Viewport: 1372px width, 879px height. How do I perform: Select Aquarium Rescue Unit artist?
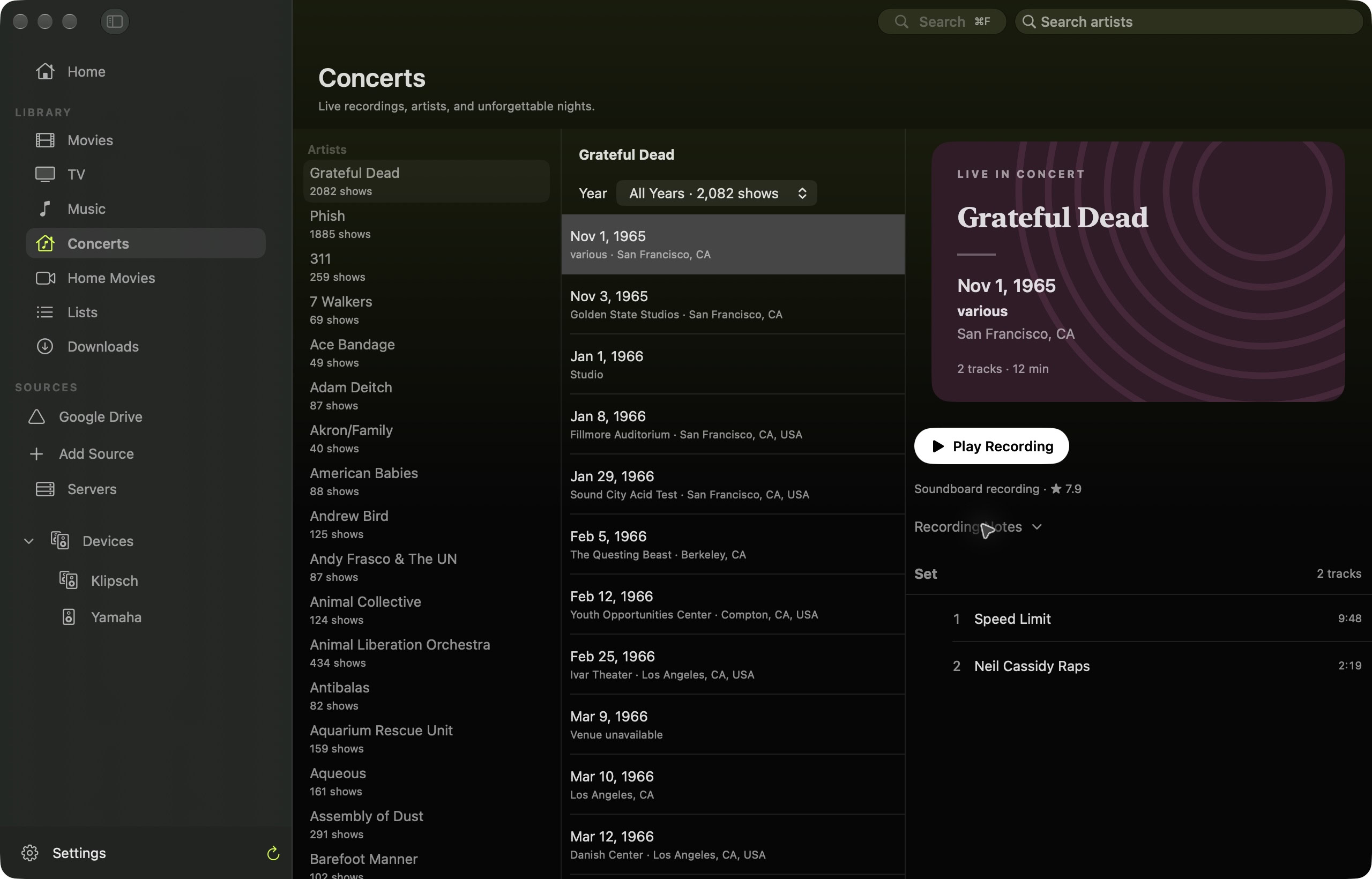point(426,739)
